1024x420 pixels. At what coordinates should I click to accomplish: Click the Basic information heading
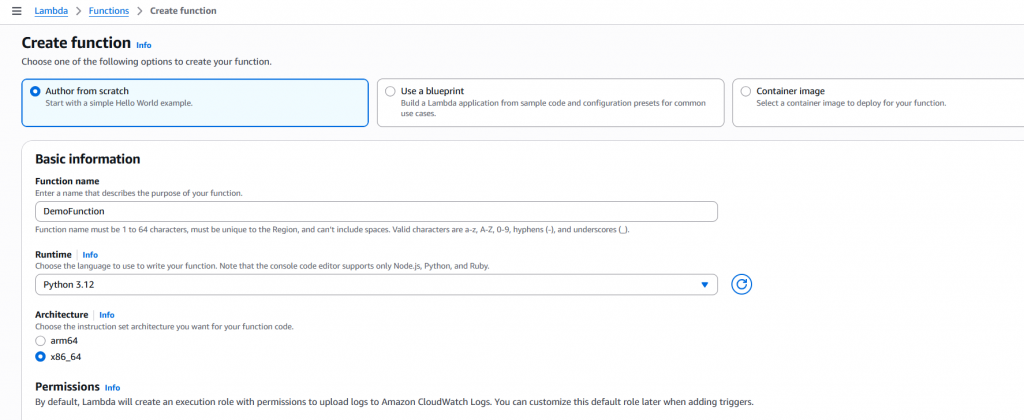pyautogui.click(x=87, y=159)
